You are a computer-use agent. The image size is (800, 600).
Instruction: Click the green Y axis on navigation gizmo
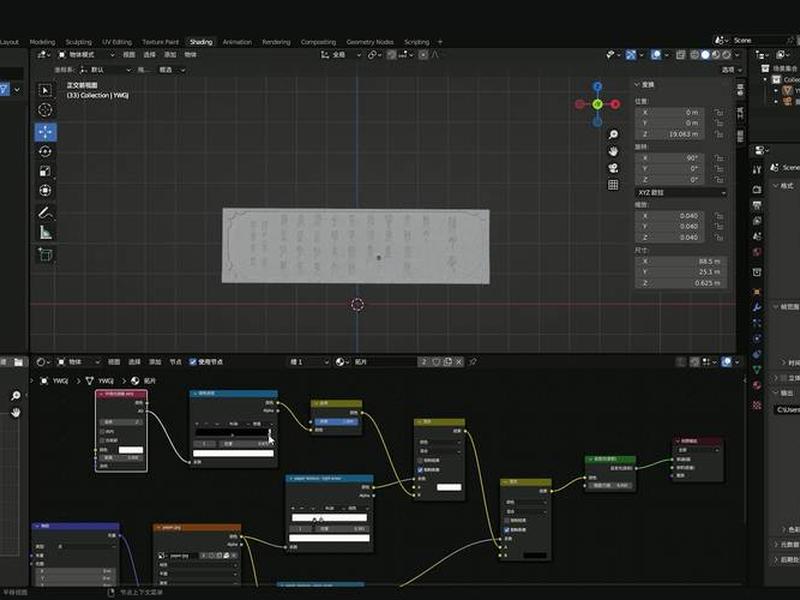[x=597, y=104]
